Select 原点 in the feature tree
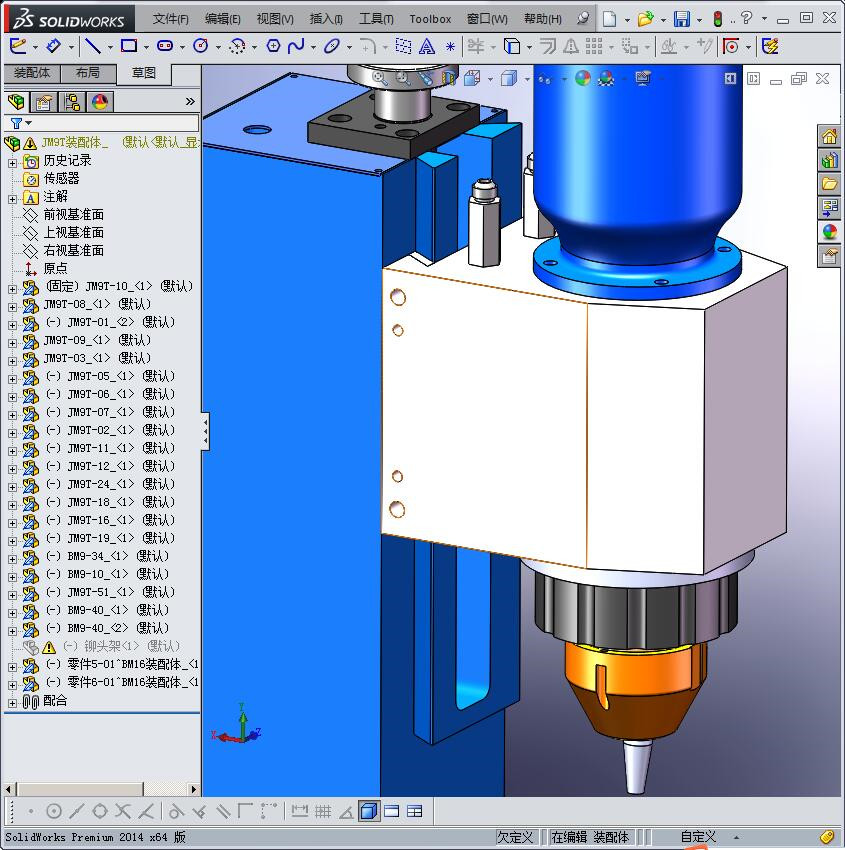845x850 pixels. pyautogui.click(x=55, y=268)
